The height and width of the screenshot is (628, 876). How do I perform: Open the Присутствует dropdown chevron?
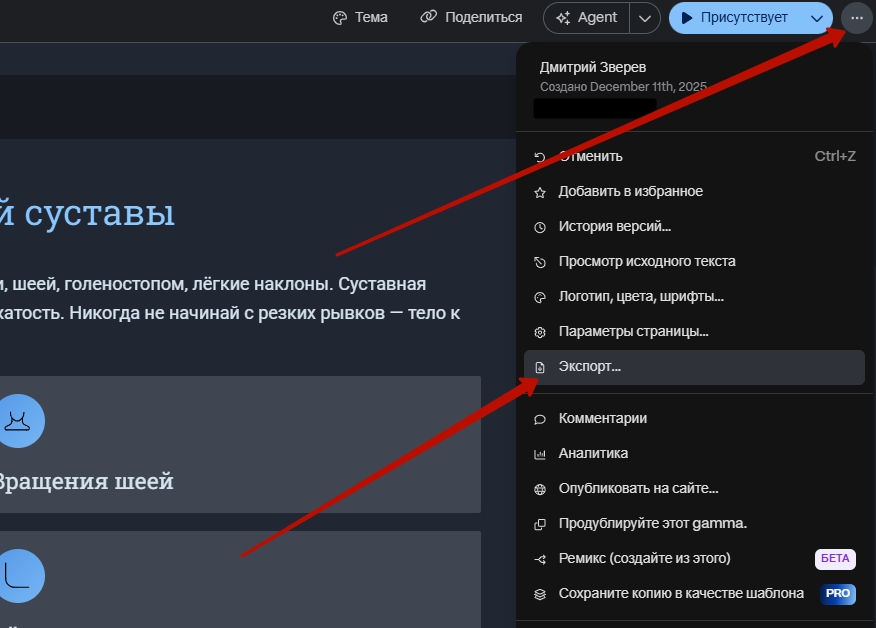click(x=817, y=18)
